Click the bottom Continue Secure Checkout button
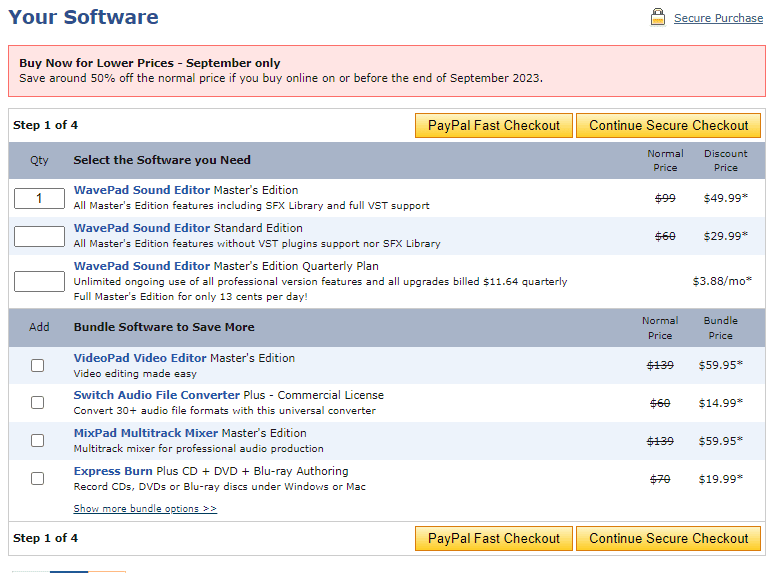 [x=668, y=538]
